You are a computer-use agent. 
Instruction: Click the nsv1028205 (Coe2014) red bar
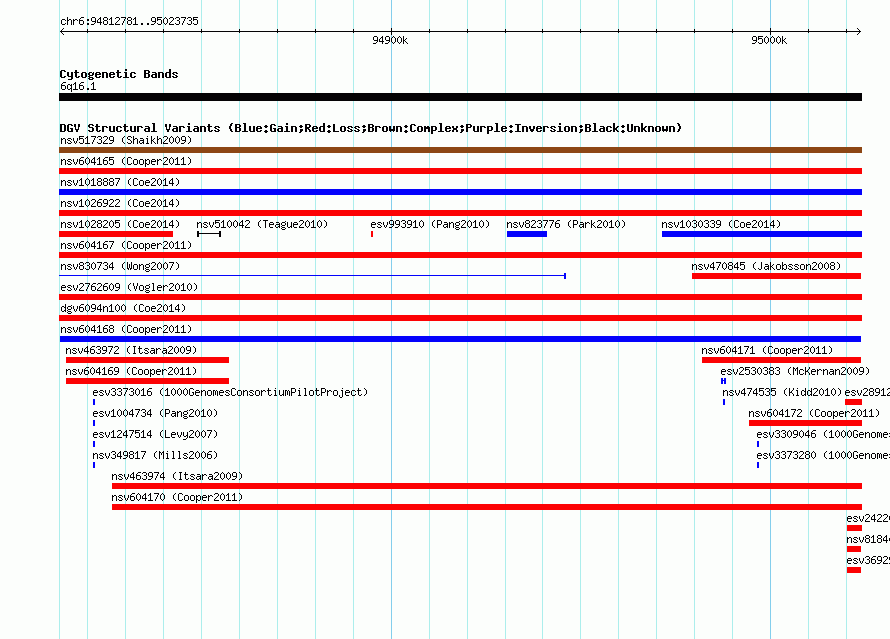pos(116,234)
